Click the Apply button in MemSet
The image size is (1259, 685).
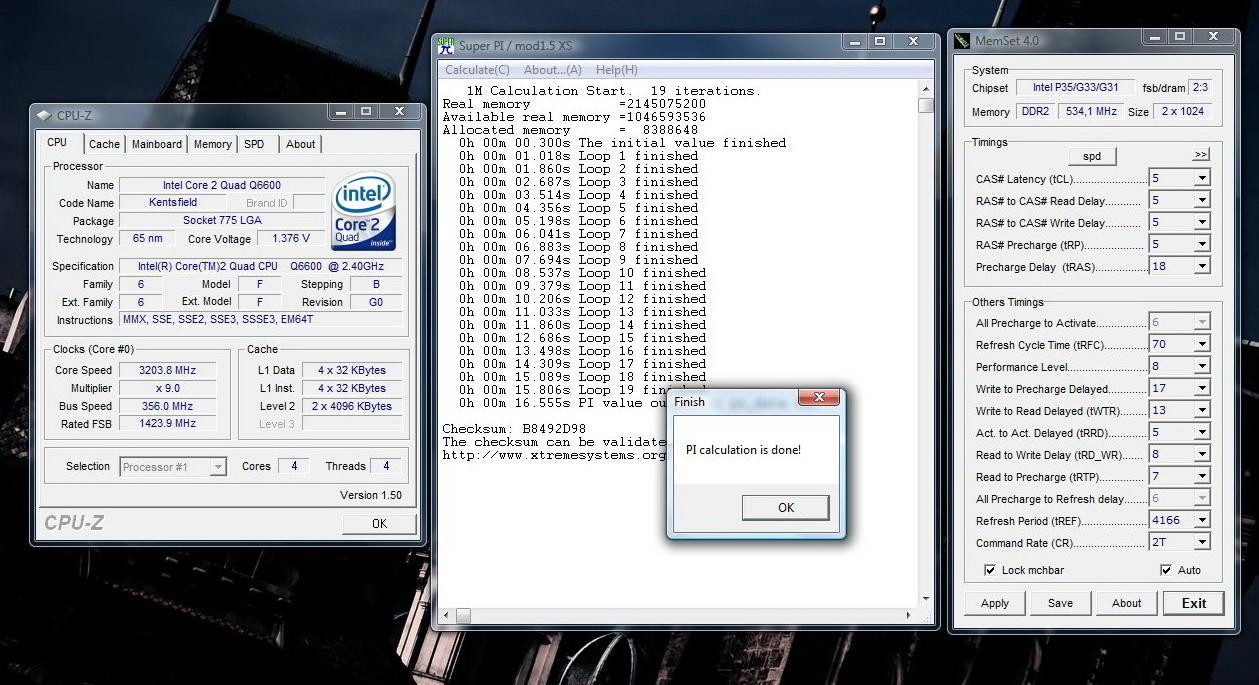[995, 603]
